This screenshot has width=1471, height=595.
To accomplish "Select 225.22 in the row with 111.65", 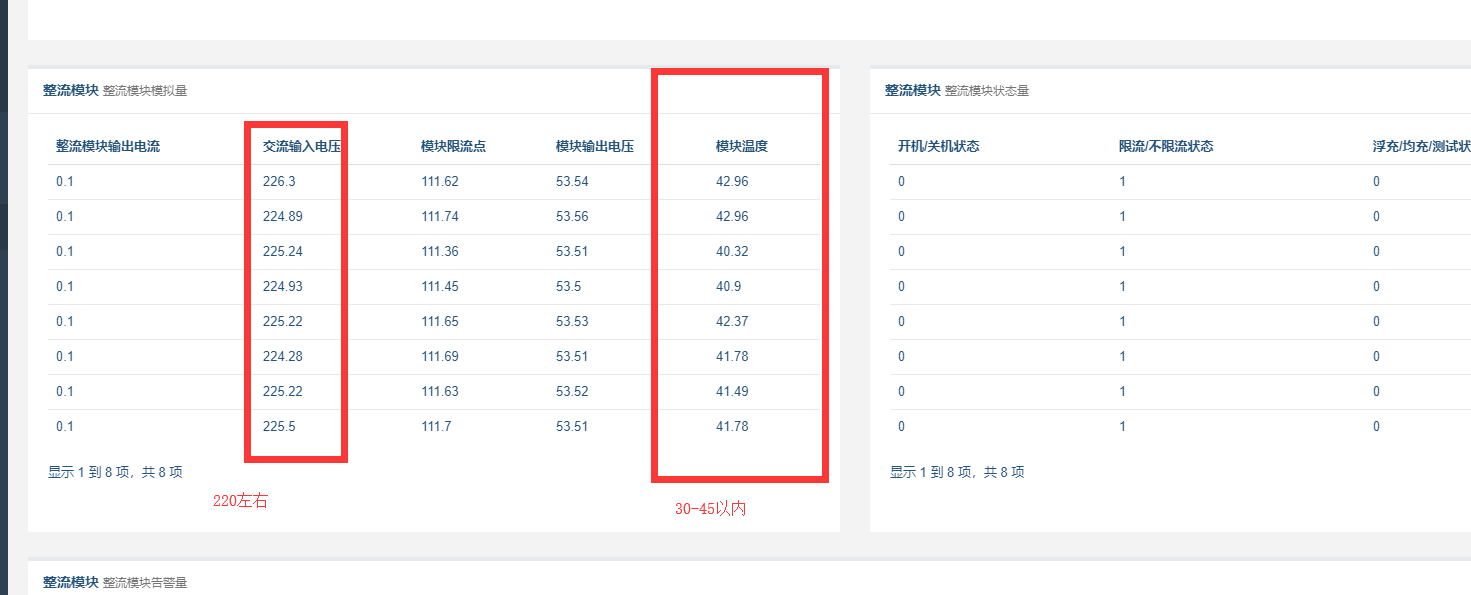I will point(283,321).
